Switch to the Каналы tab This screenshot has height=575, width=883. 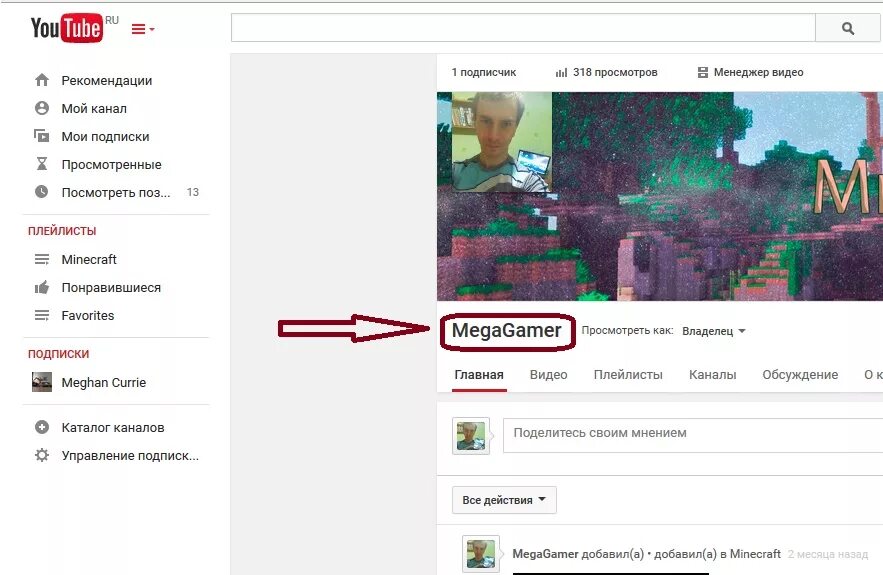(x=712, y=375)
